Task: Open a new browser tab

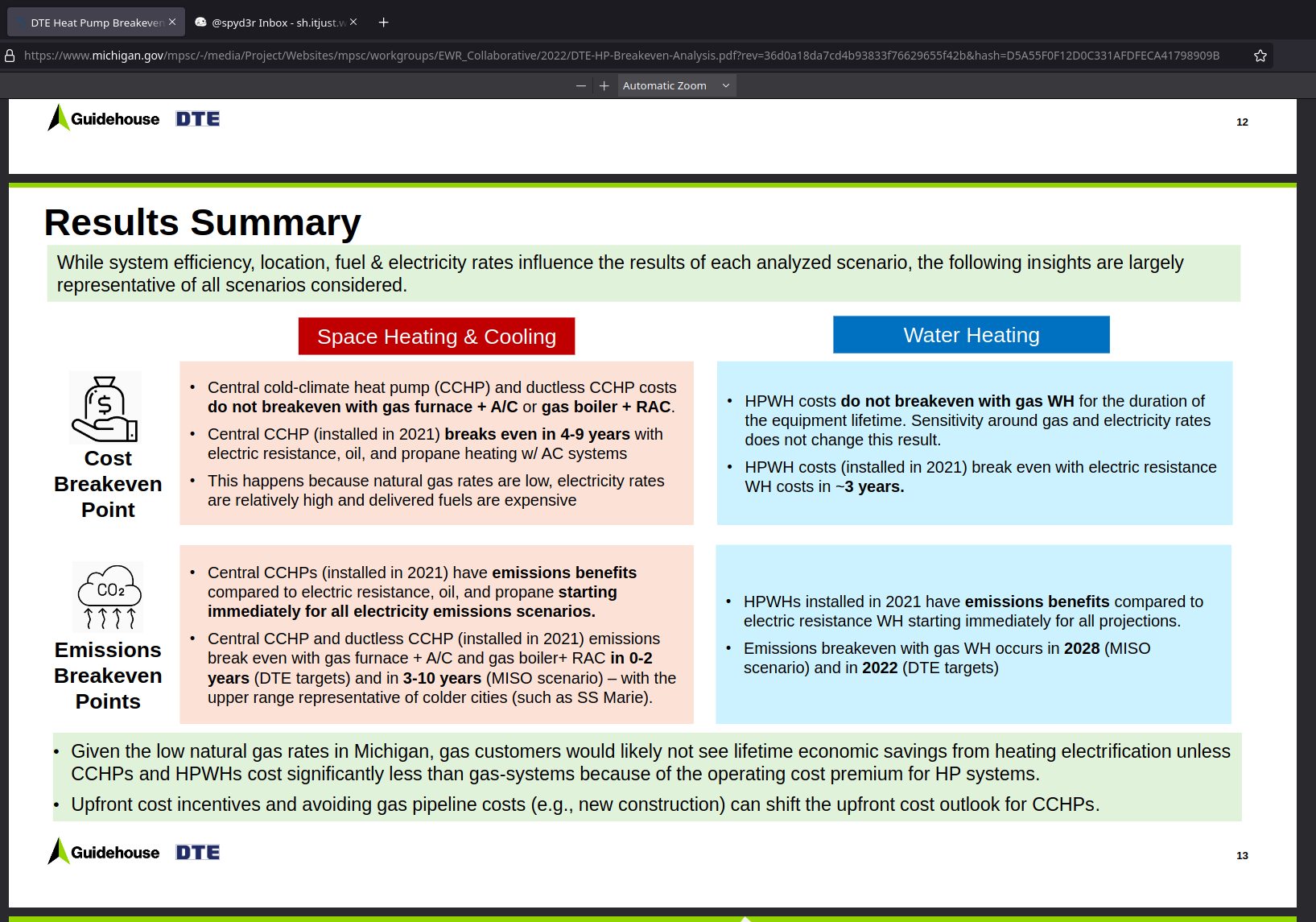Action: [x=384, y=23]
